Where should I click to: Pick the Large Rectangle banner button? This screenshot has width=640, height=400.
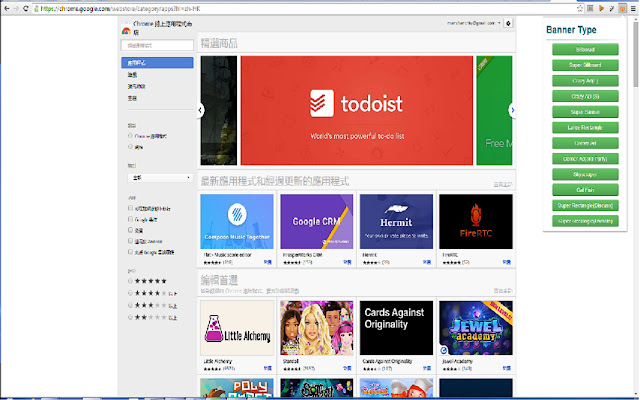coord(586,126)
